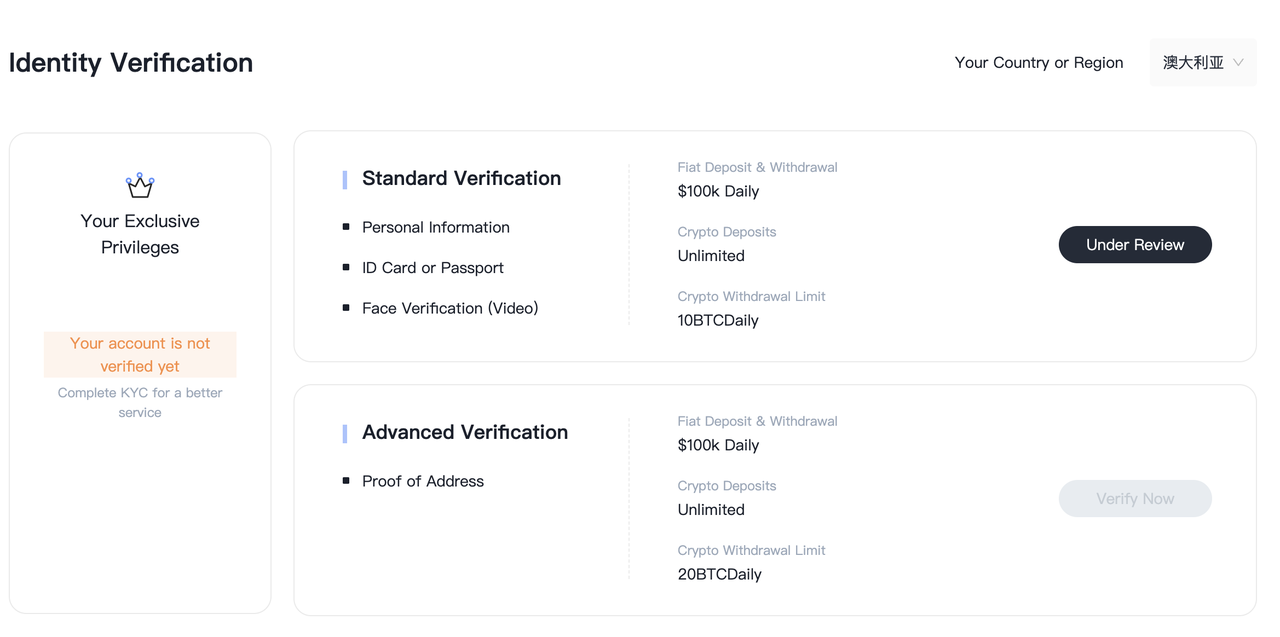Click the Proof of Address item
The image size is (1280, 637).
(x=422, y=481)
